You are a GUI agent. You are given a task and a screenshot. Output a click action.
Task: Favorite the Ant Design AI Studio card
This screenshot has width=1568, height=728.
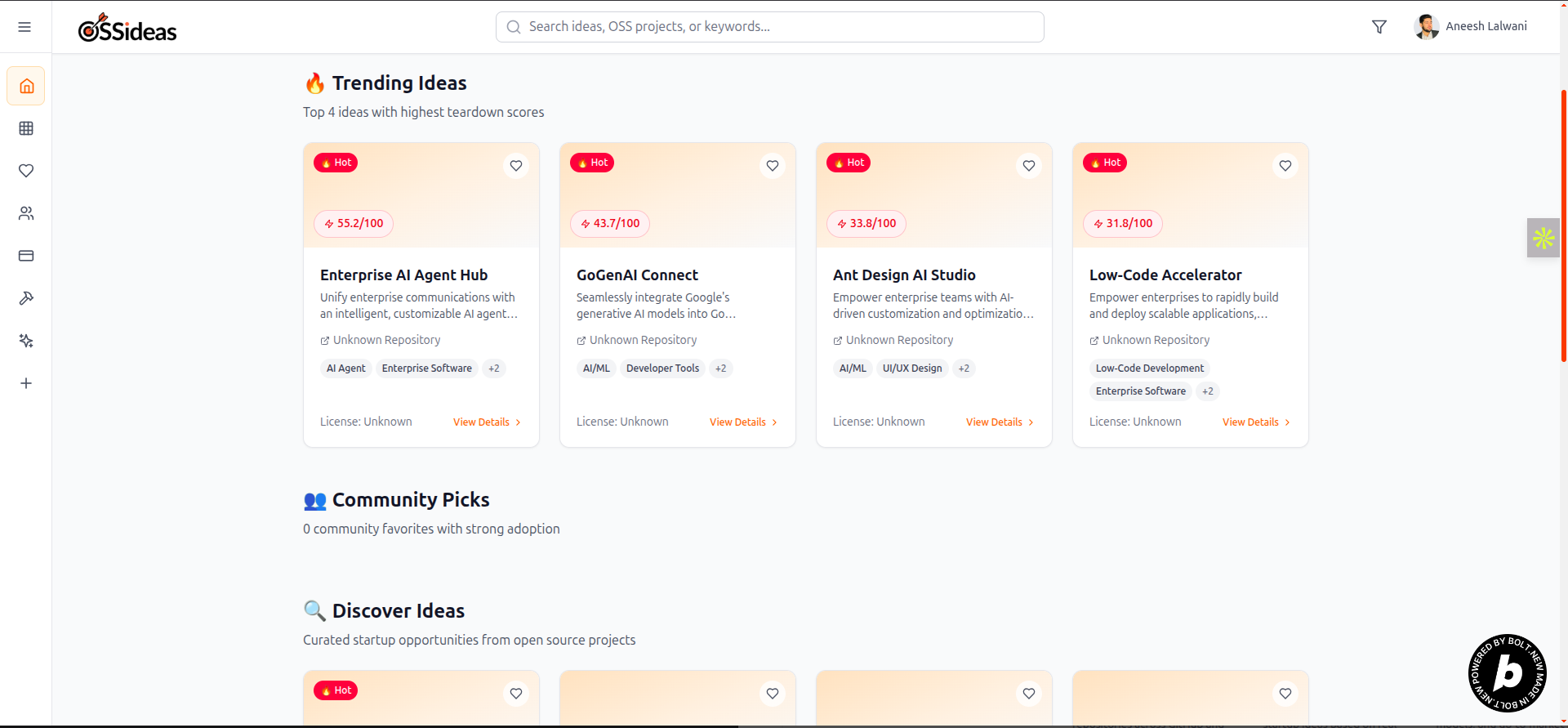1029,166
